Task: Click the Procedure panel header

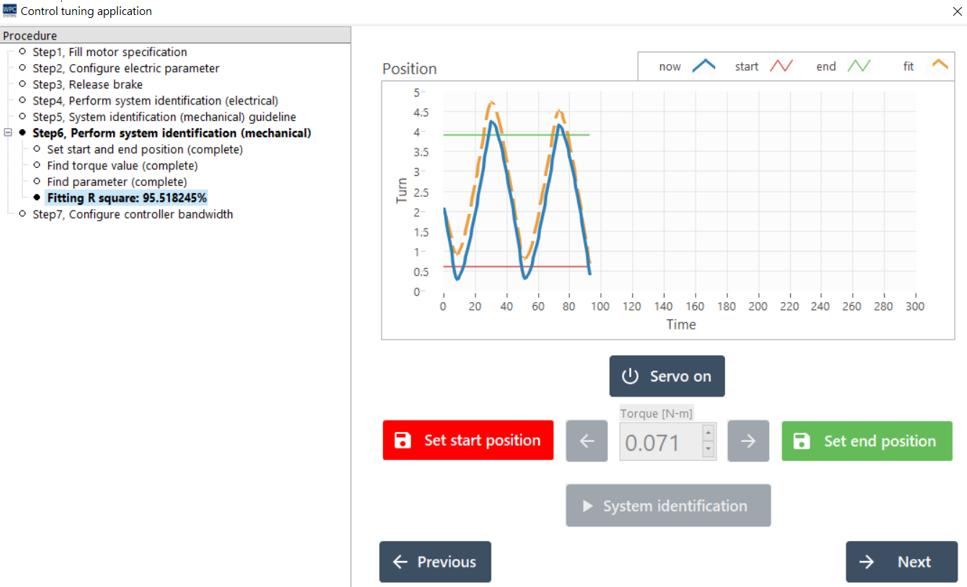Action: 175,36
